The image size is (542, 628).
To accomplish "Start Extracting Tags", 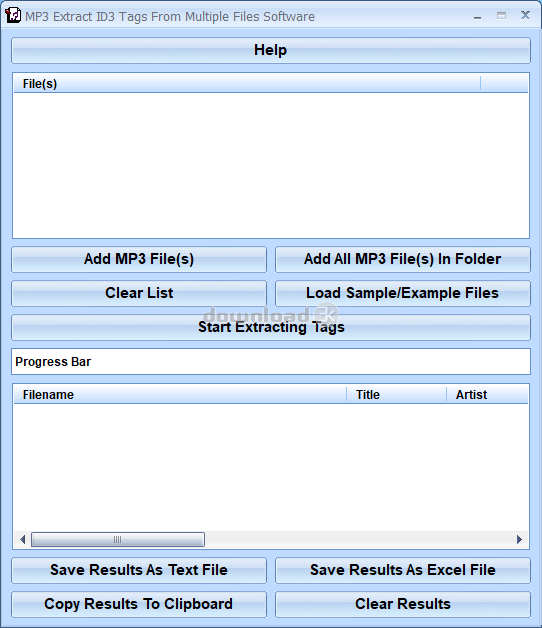I will click(271, 327).
